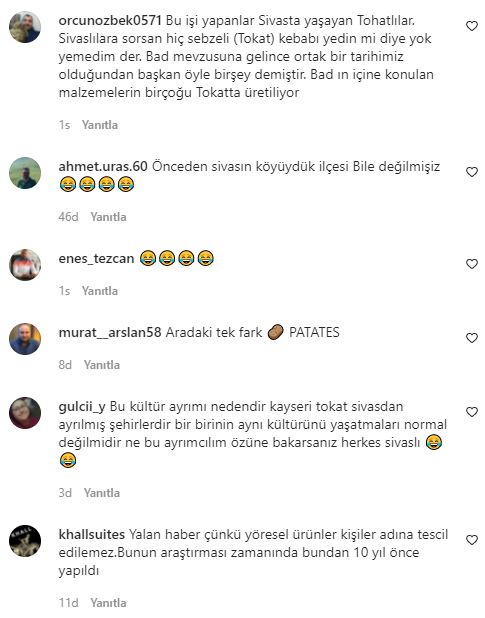The width and height of the screenshot is (485, 618).
Task: Click Yanıtla under khallsuites' comment
Action: [108, 603]
